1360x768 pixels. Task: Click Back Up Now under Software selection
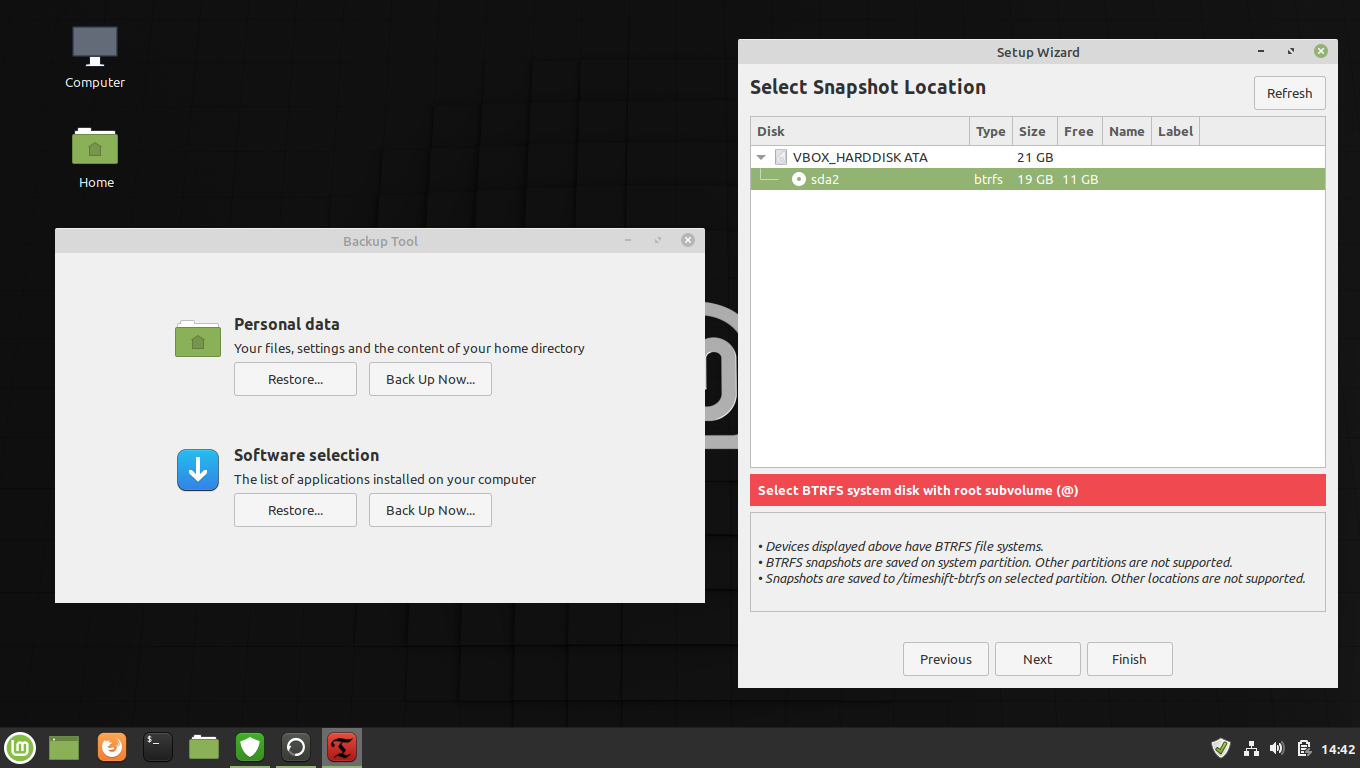pyautogui.click(x=430, y=510)
